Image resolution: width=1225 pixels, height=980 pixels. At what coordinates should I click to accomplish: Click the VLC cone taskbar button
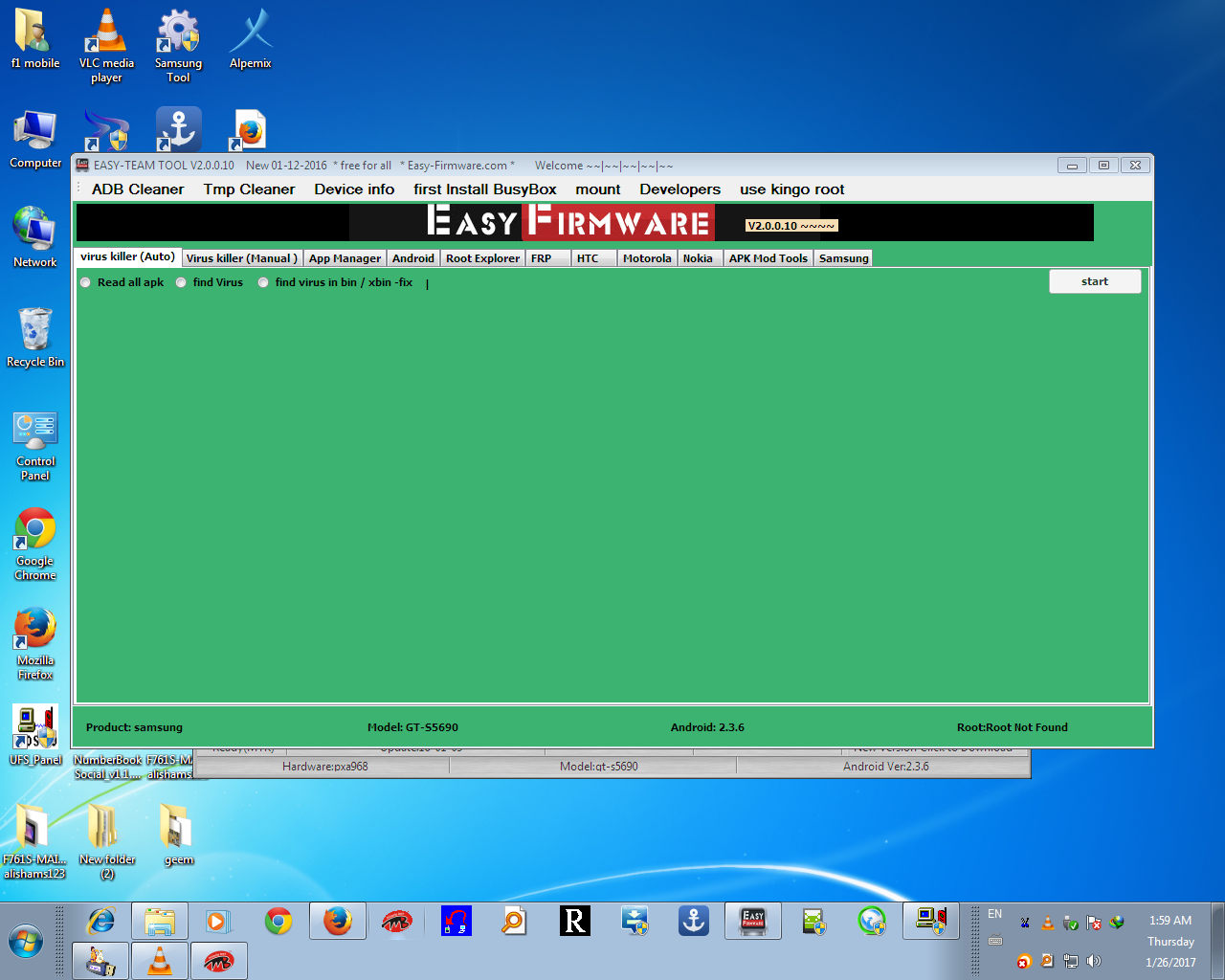tap(160, 961)
